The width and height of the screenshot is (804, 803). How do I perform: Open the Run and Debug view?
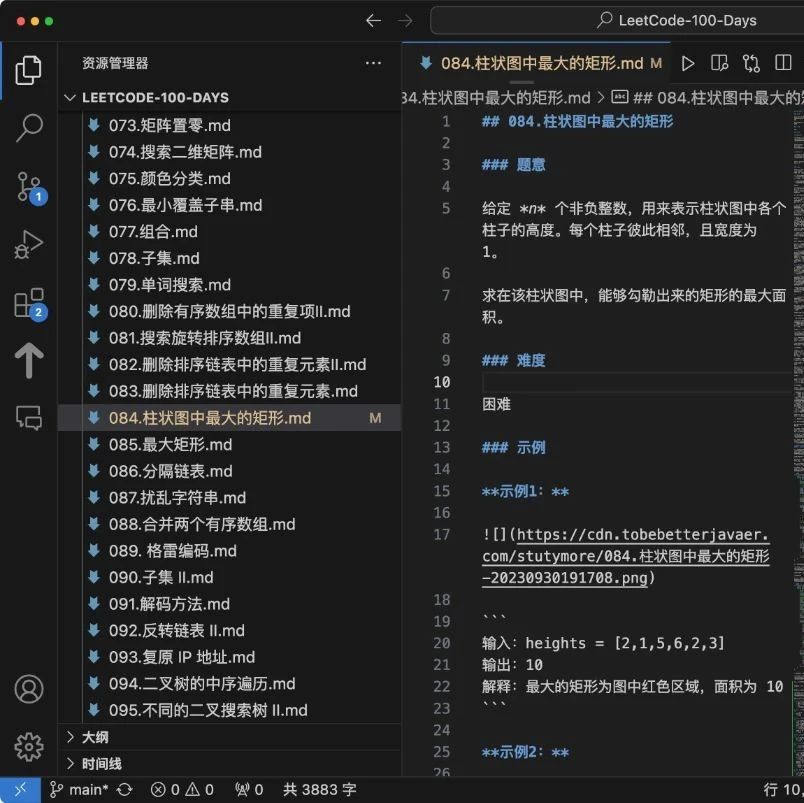pos(29,244)
